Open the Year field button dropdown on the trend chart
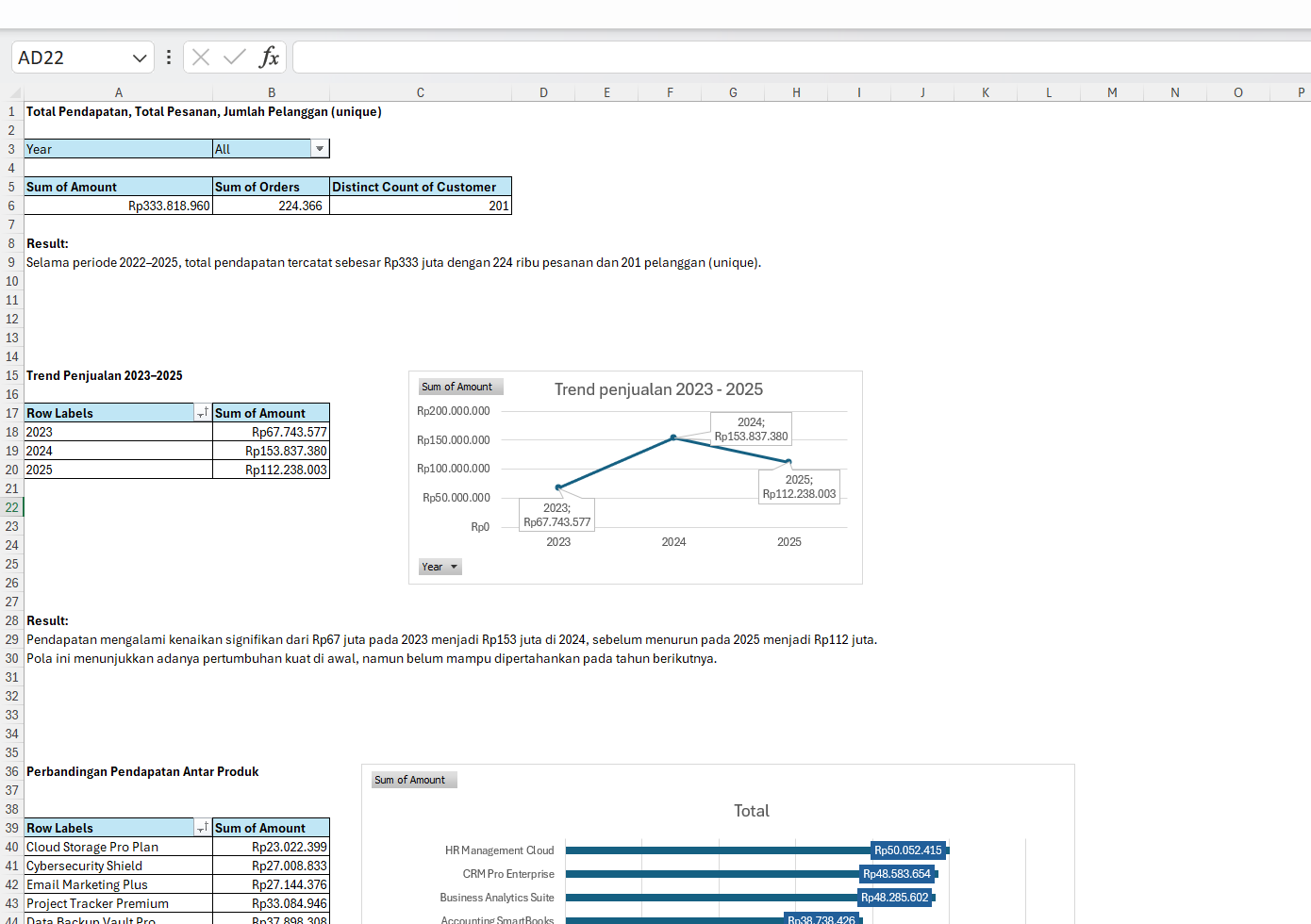This screenshot has width=1311, height=924. 454,567
